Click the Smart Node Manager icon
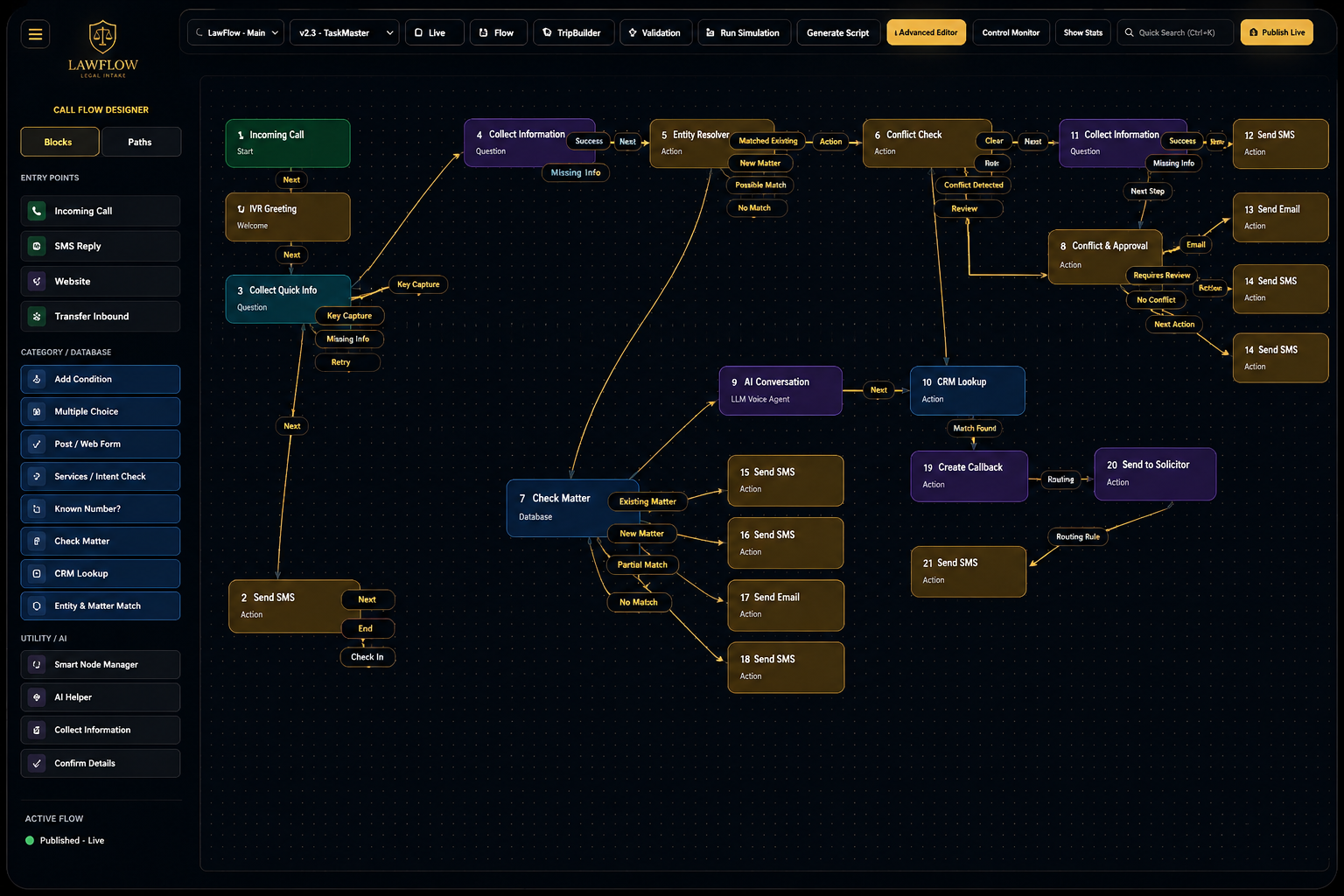This screenshot has width=1344, height=896. pyautogui.click(x=37, y=664)
